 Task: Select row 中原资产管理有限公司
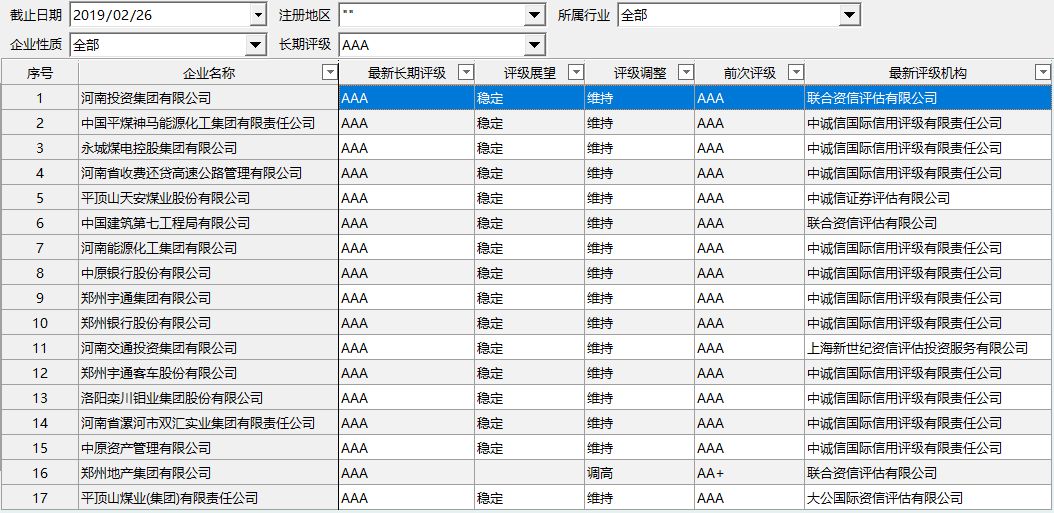tap(527, 448)
